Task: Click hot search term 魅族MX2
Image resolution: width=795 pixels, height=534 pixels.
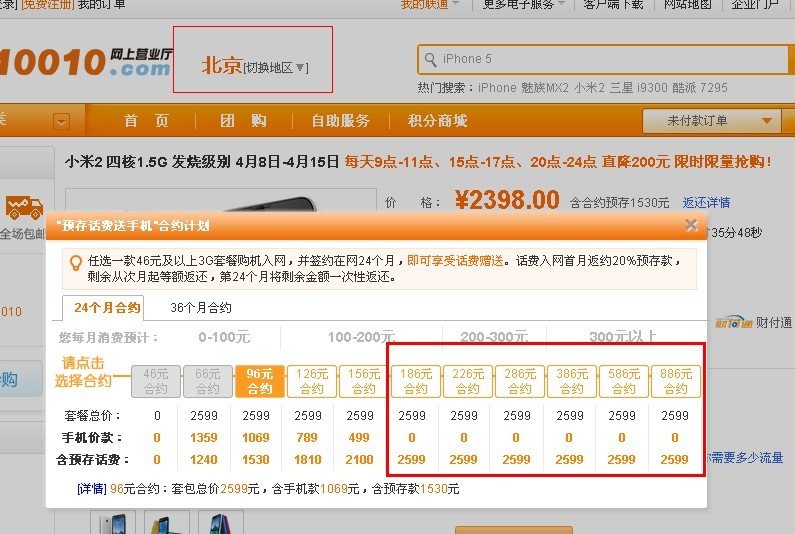Action: (545, 88)
